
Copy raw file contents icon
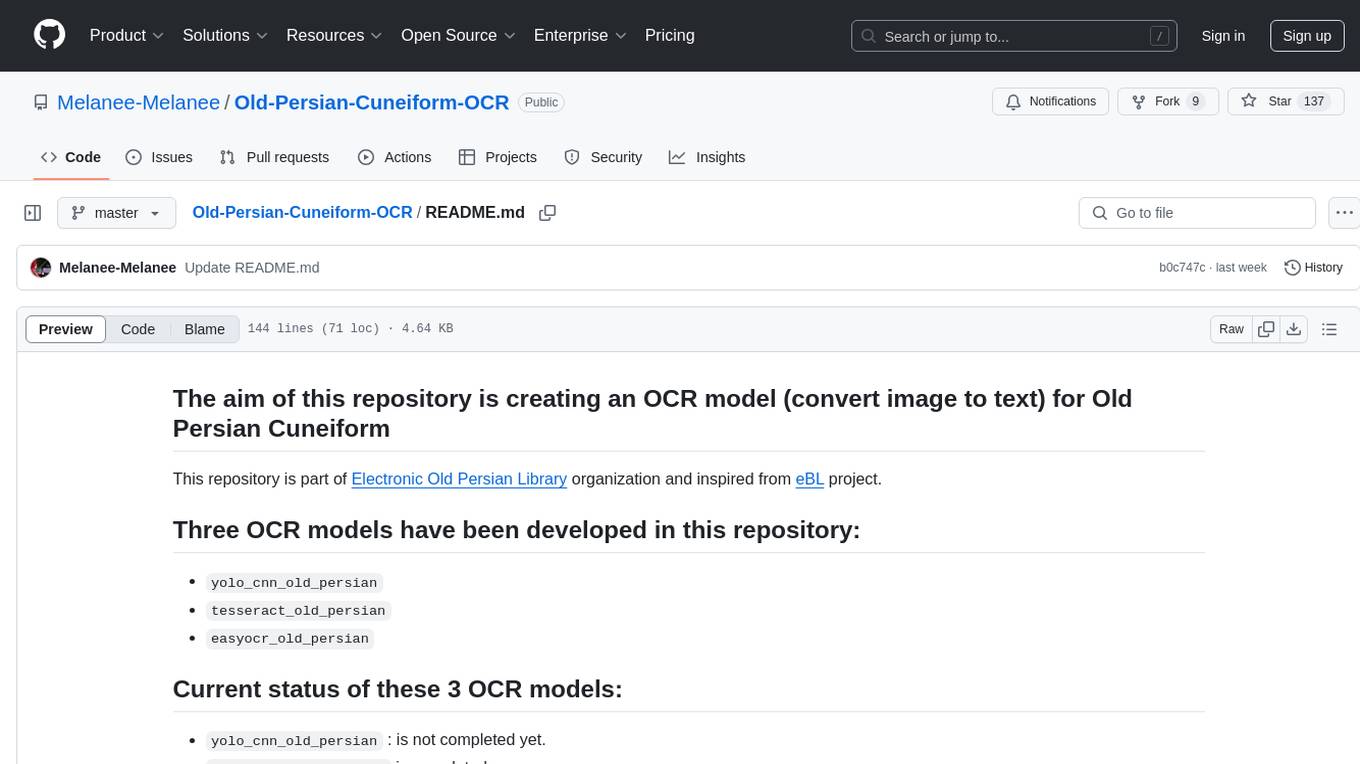tap(1266, 329)
